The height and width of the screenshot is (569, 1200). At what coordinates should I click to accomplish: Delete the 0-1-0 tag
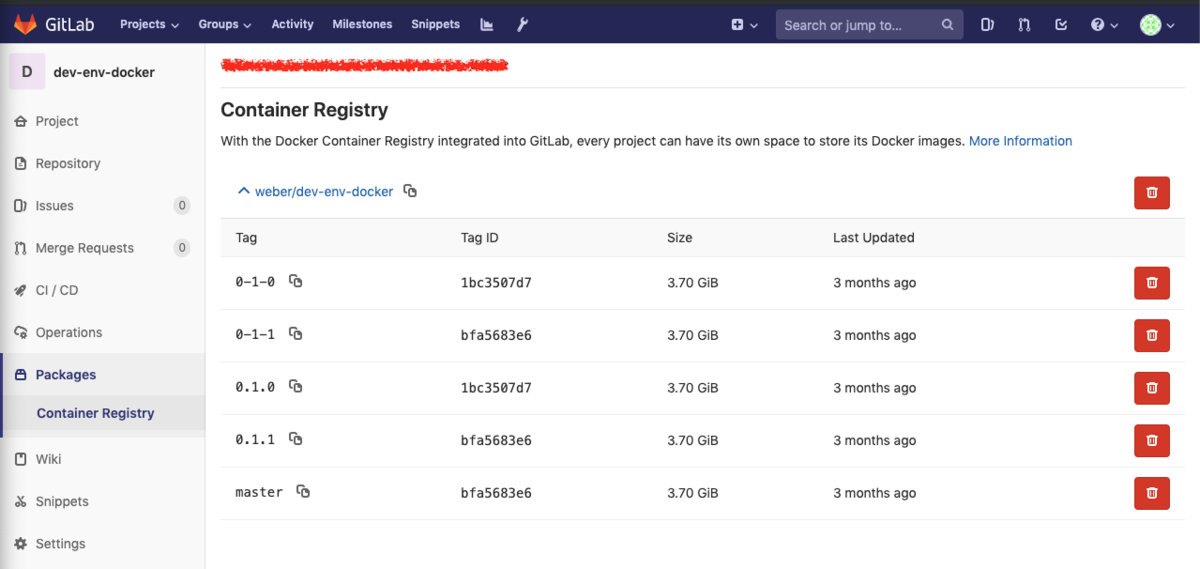(x=1152, y=283)
